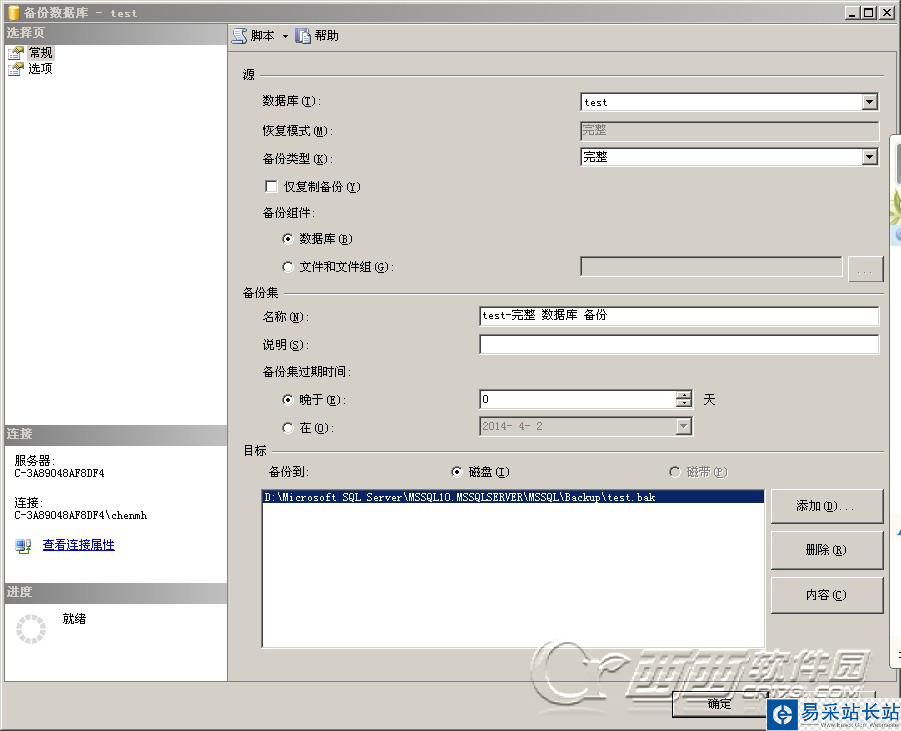Screen dimensions: 901x731
Task: Select the 磁盘(I) radio button
Action: point(457,472)
